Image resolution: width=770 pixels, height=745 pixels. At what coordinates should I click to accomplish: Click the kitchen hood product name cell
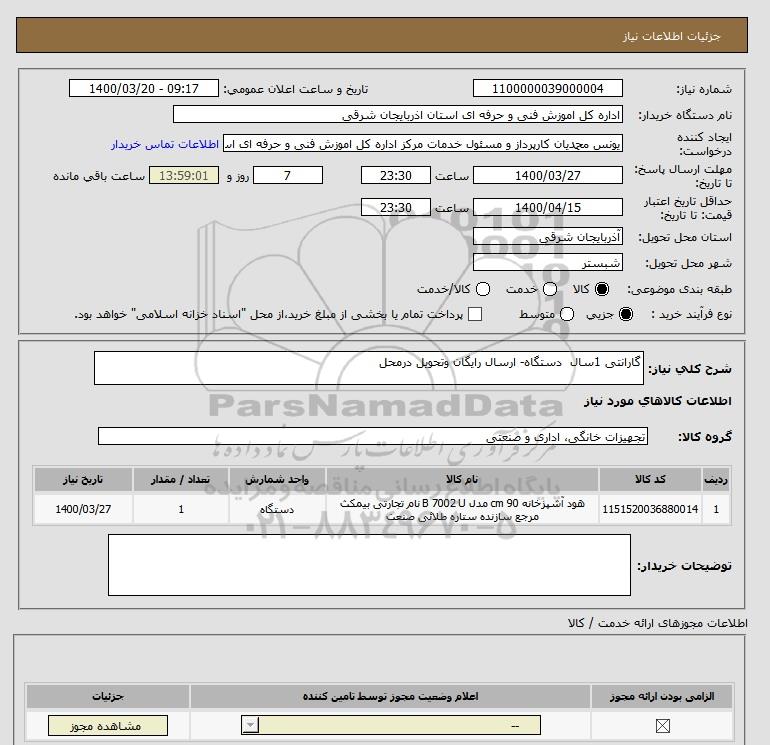[x=462, y=509]
